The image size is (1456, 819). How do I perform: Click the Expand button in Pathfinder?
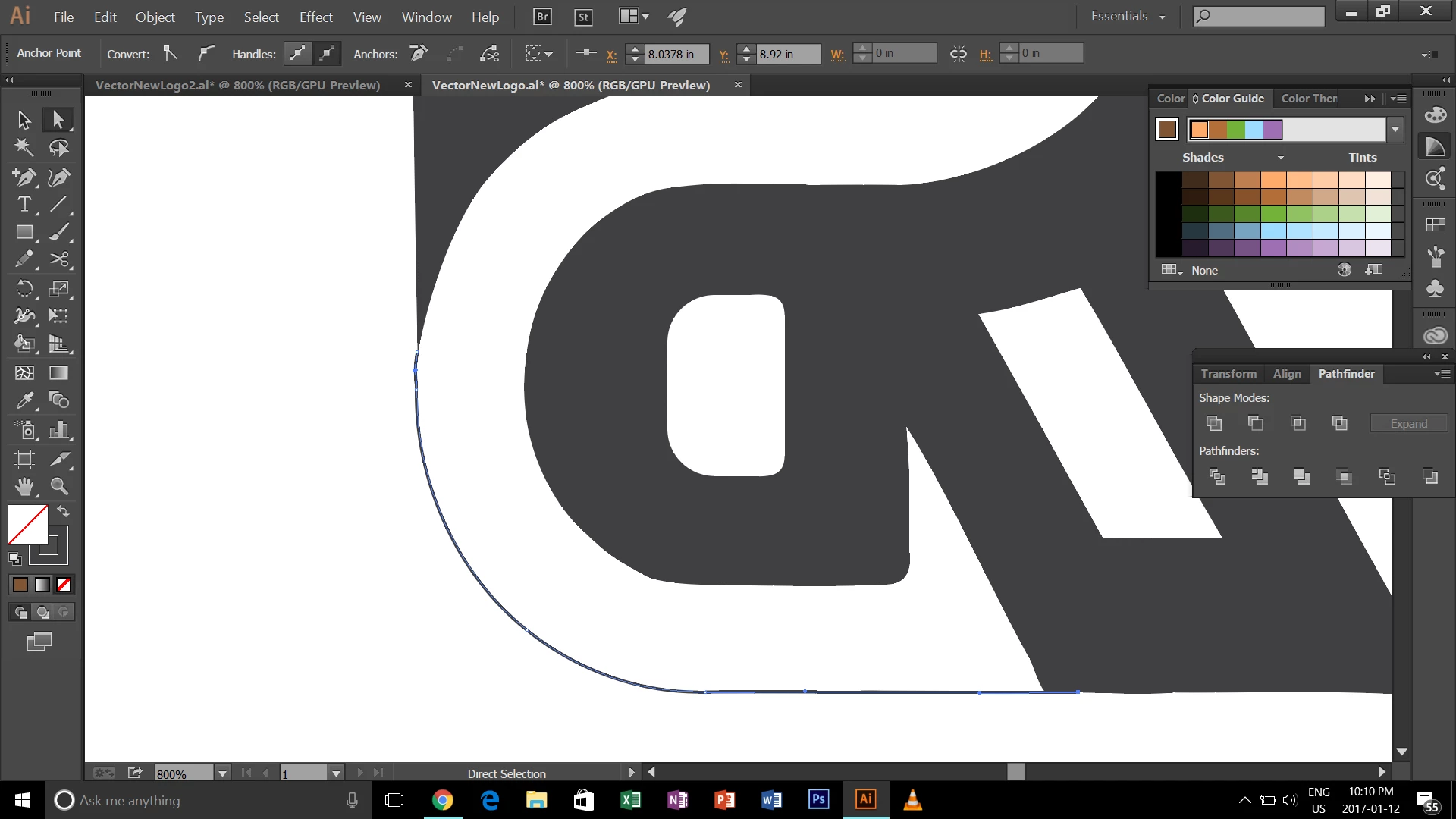pyautogui.click(x=1408, y=424)
